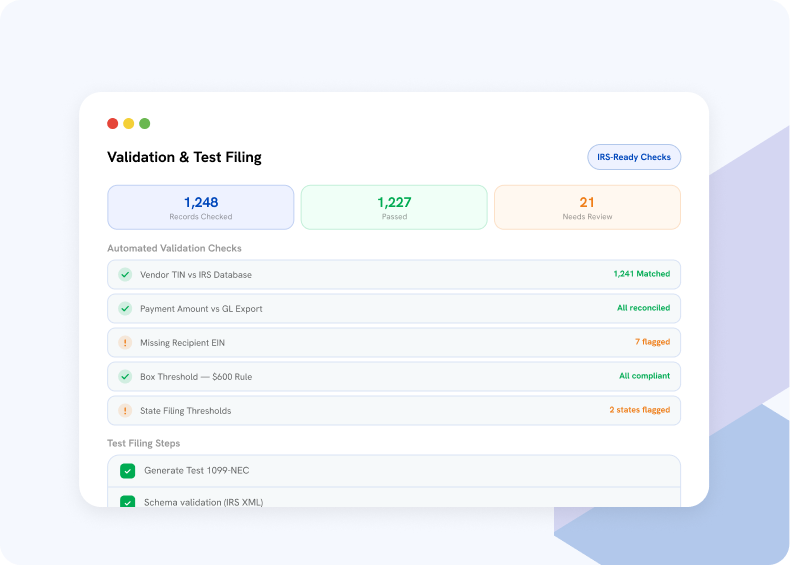
Task: Click the All compliant status label
Action: click(x=644, y=376)
